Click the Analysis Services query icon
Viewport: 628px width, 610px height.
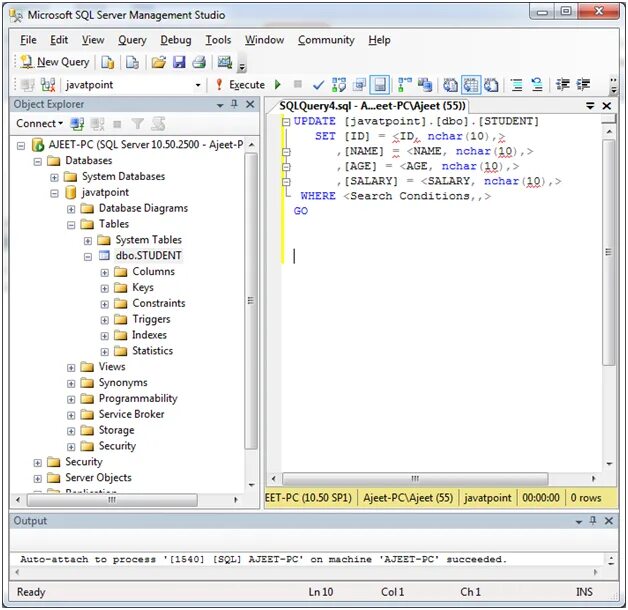click(132, 62)
